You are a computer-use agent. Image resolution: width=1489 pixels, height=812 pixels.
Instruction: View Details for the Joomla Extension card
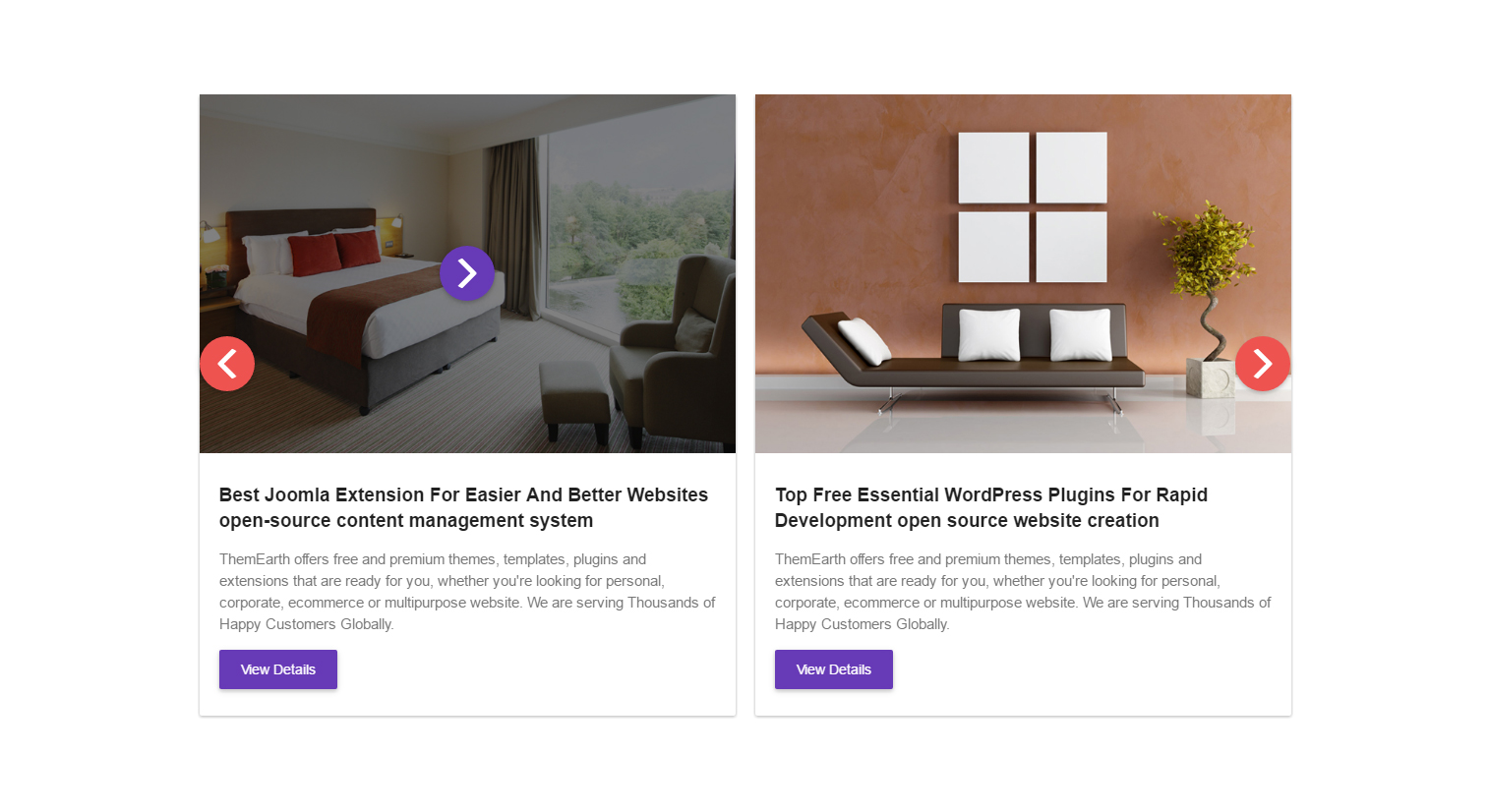[278, 669]
